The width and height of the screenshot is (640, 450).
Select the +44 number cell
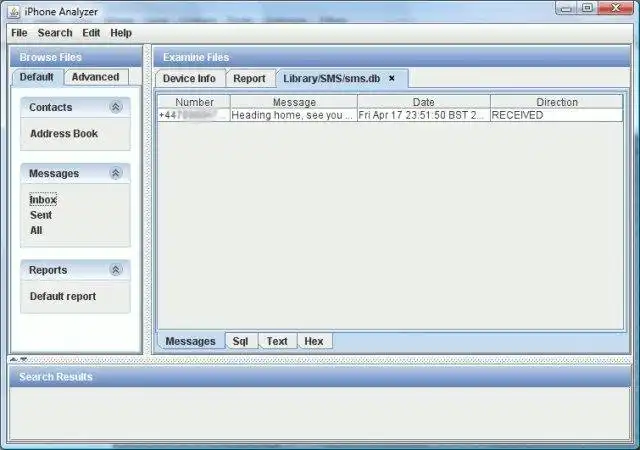coord(194,115)
